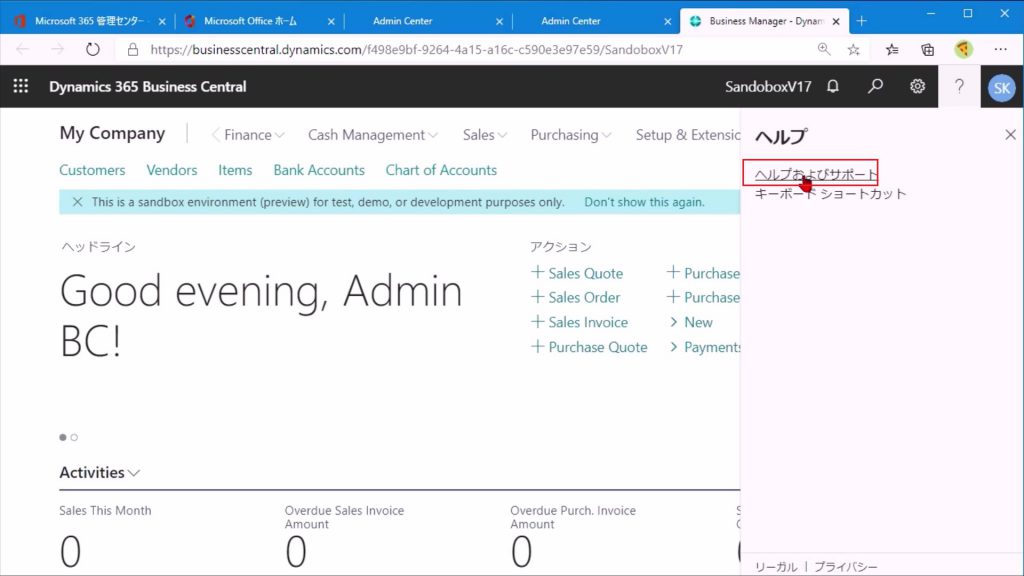Click the site lock icon in address bar
Image resolution: width=1024 pixels, height=576 pixels.
tap(133, 50)
